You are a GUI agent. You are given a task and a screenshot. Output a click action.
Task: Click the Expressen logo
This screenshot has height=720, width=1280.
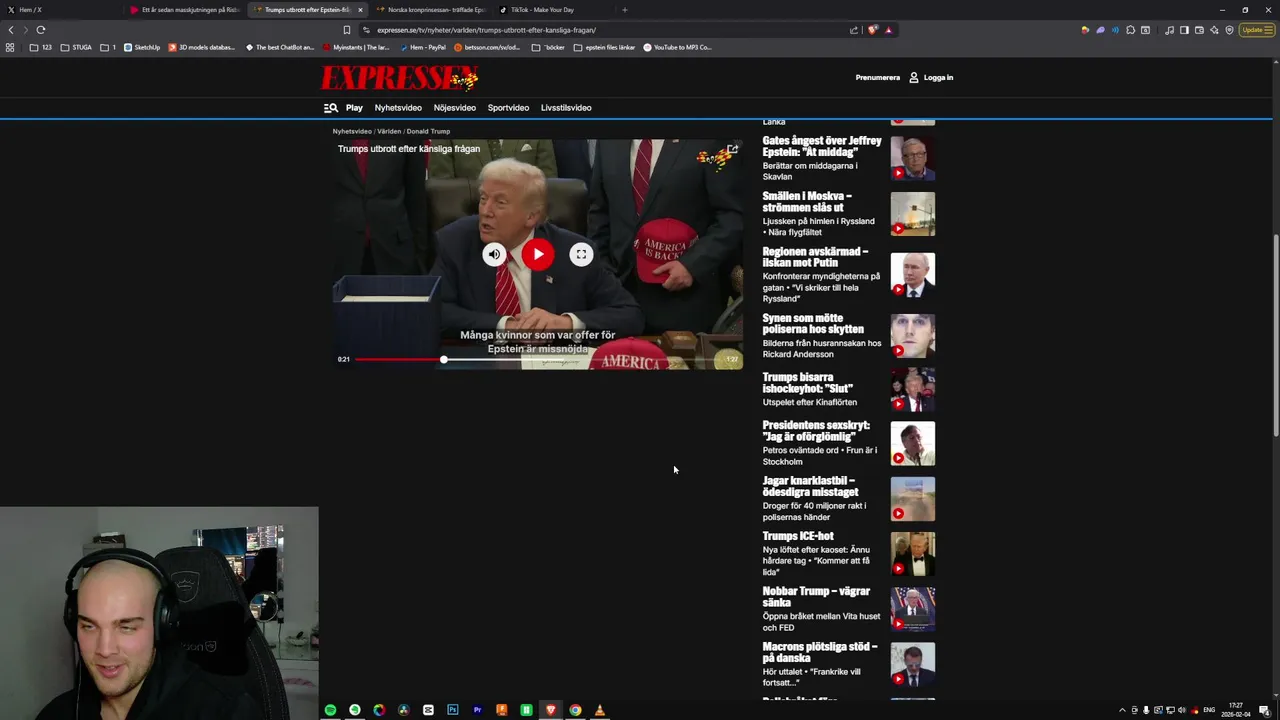click(x=399, y=78)
